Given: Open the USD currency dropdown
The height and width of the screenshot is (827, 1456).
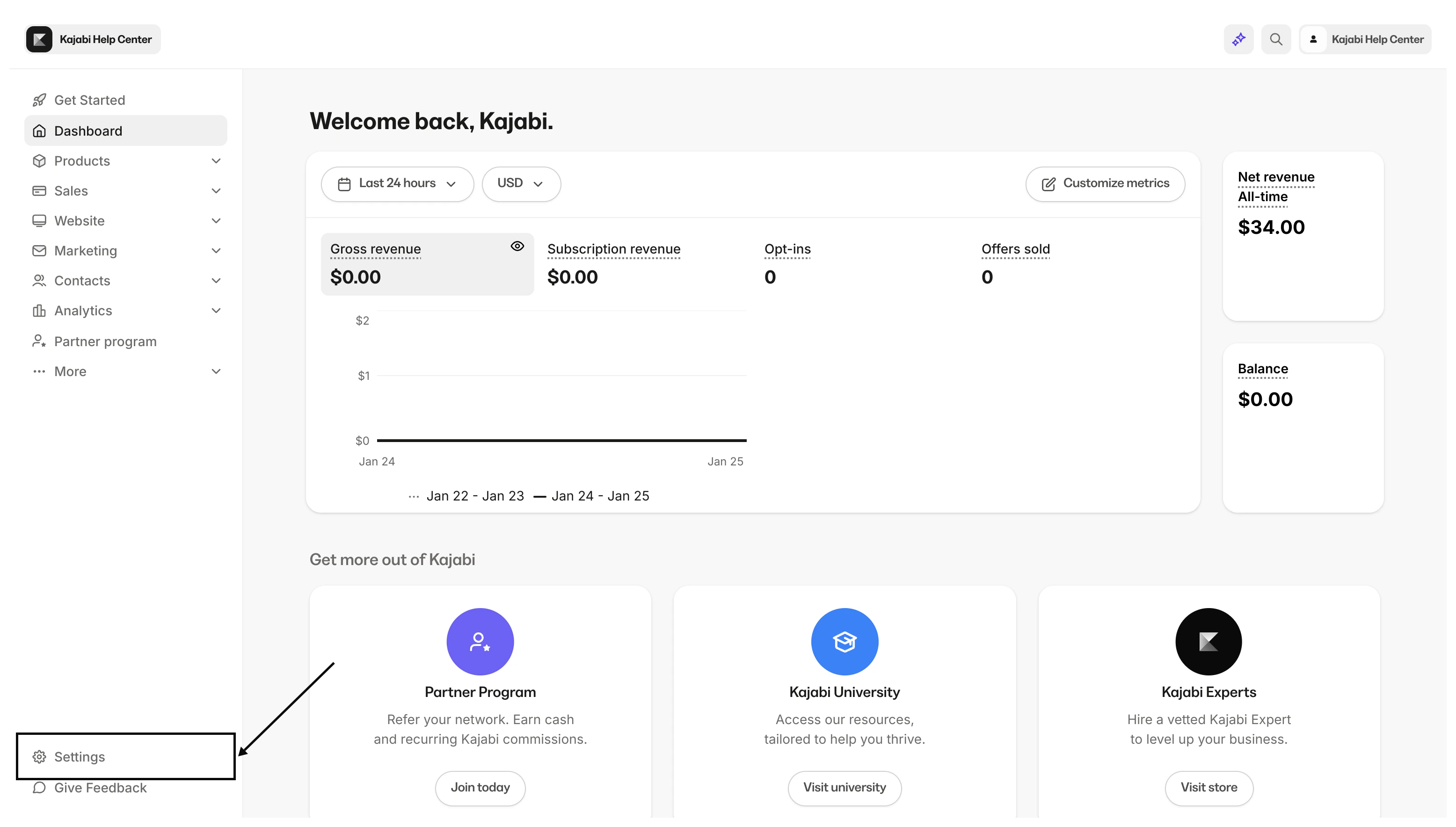Looking at the screenshot, I should pos(521,183).
